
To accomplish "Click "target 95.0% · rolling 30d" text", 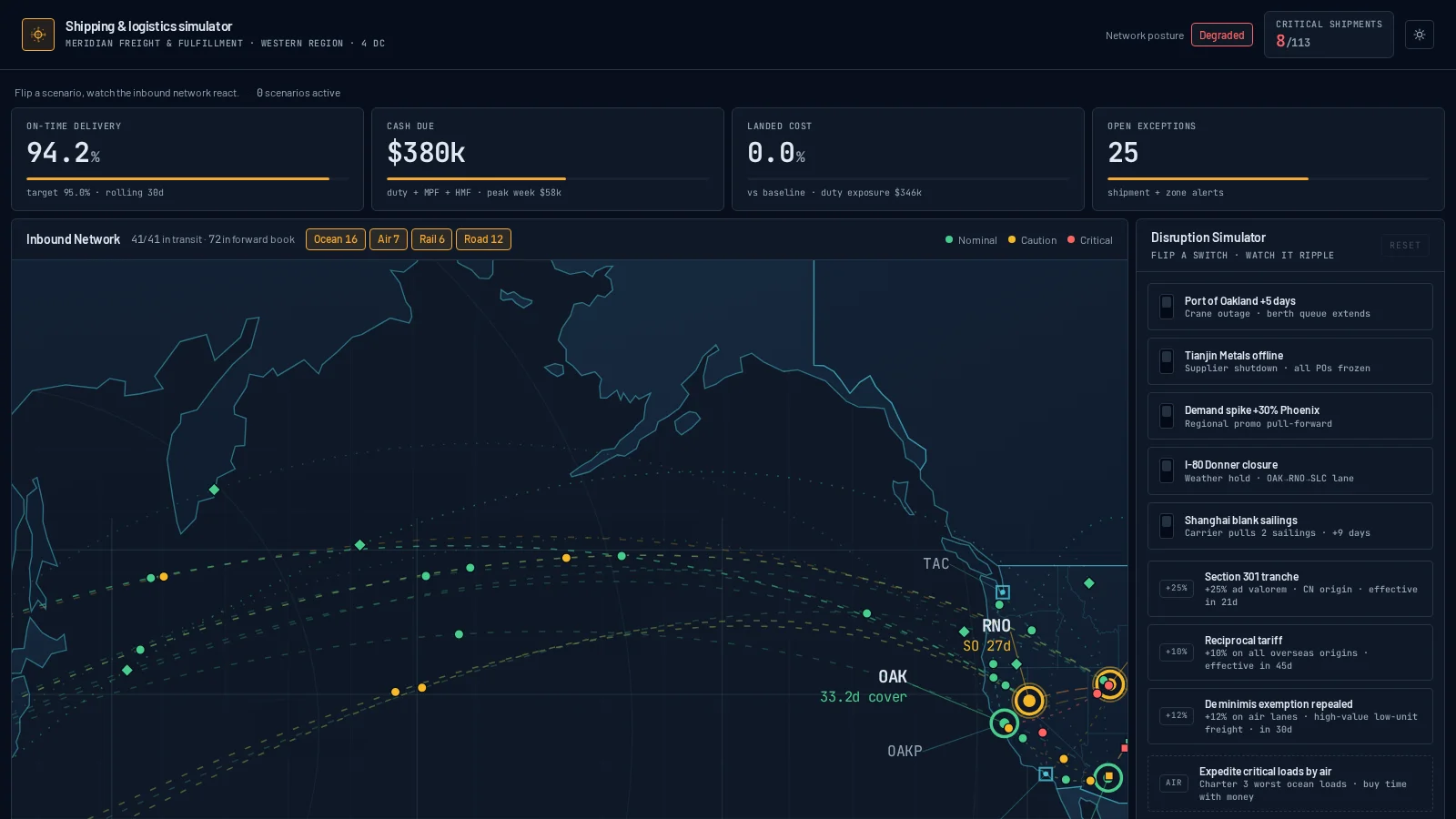I will (x=96, y=193).
